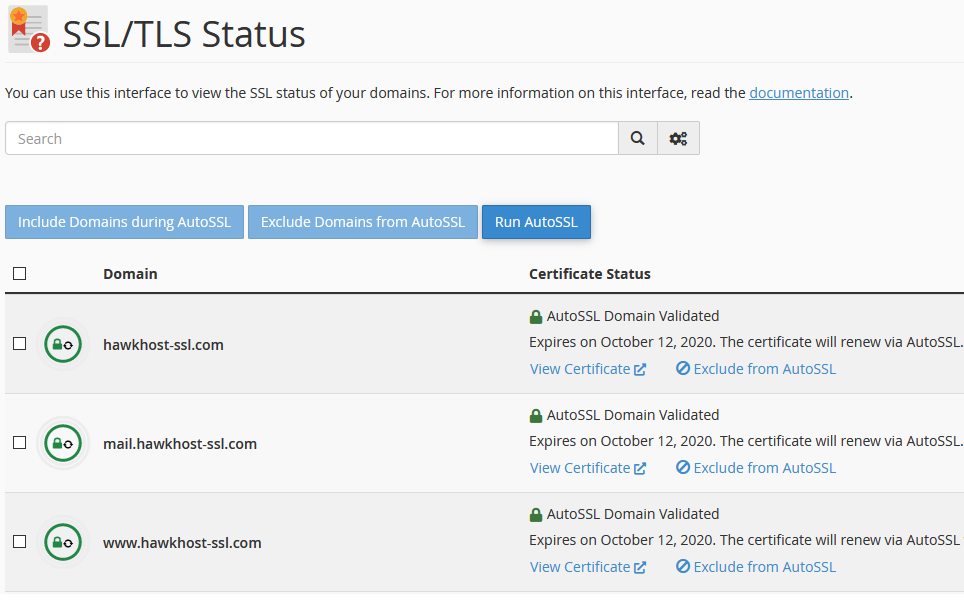
Task: Open the search settings gear icon
Action: 678,138
